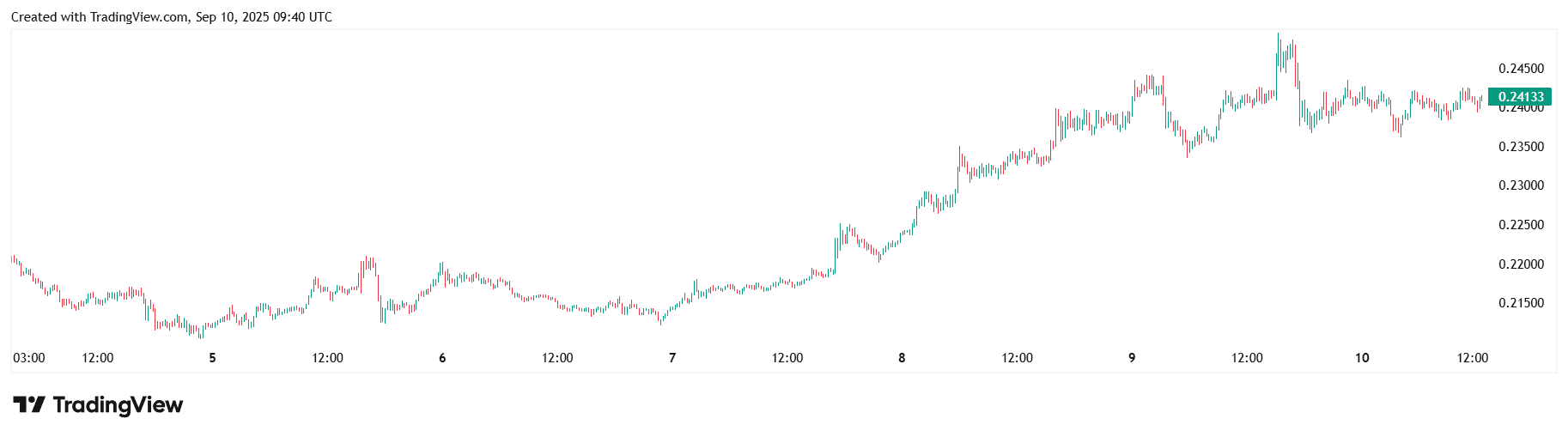Viewport: 1568px width, 437px height.
Task: Click date marker 8 on time axis
Action: point(902,358)
